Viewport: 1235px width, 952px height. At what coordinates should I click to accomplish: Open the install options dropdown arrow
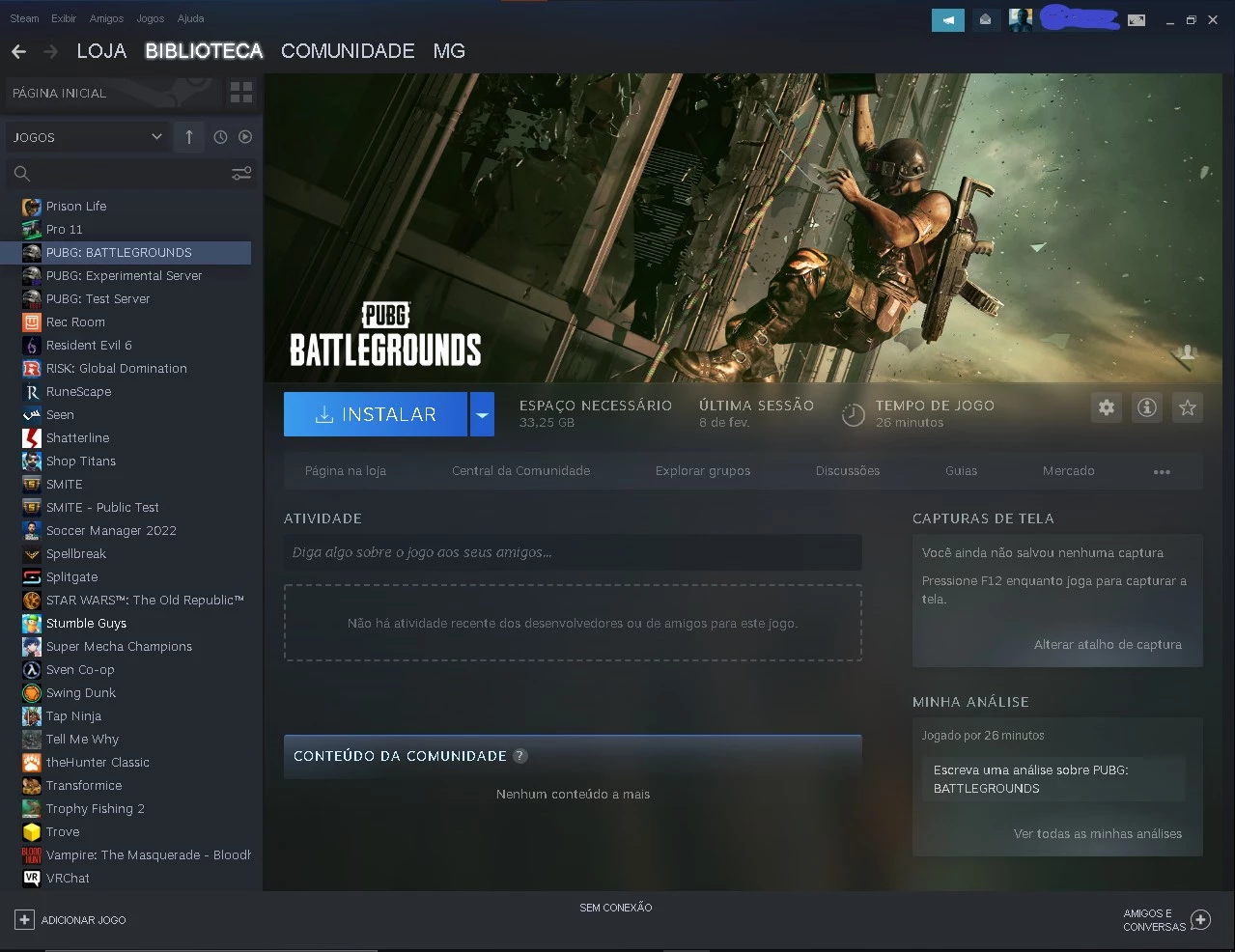tap(482, 414)
